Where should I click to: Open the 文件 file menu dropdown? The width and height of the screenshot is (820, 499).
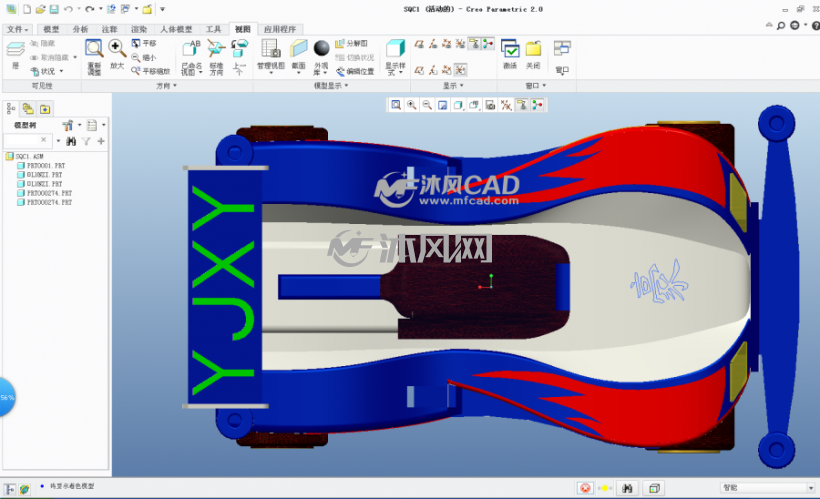click(x=18, y=29)
